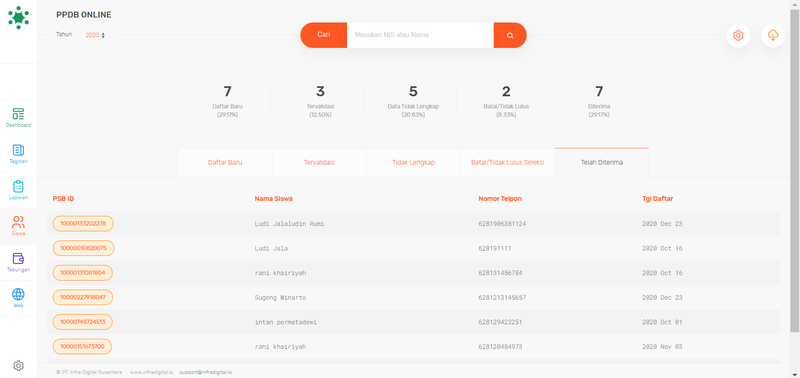Image resolution: width=800 pixels, height=378 pixels.
Task: Click the cloud download button
Action: coord(773,36)
